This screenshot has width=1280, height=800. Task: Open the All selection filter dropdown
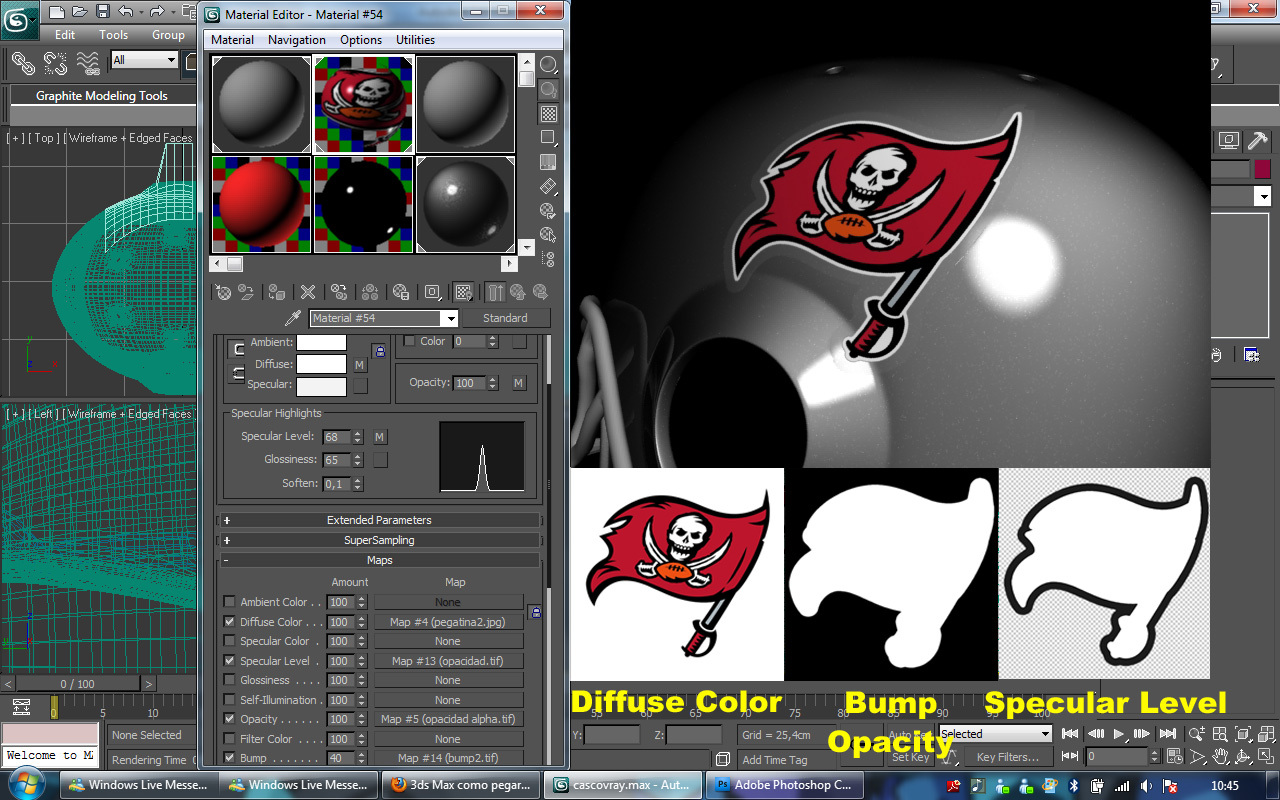tap(144, 60)
